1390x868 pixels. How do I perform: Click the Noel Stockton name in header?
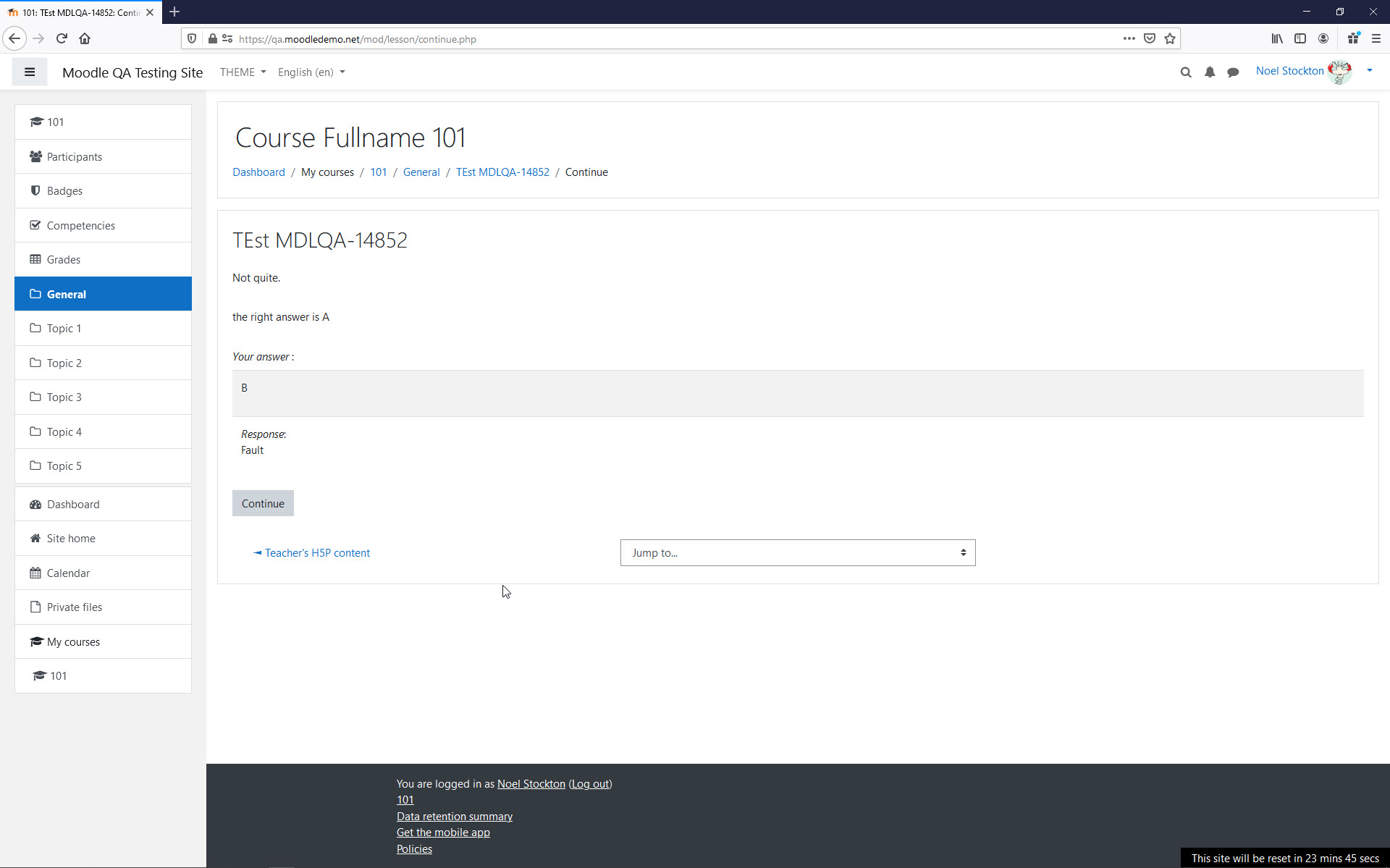coord(1289,71)
